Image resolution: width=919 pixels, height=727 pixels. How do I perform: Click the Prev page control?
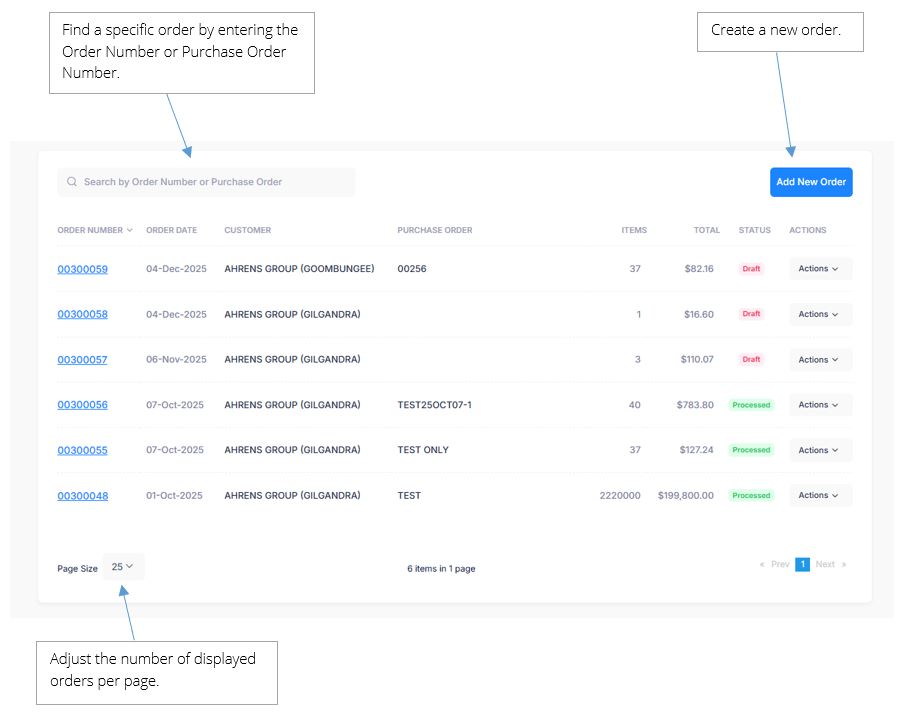(775, 564)
